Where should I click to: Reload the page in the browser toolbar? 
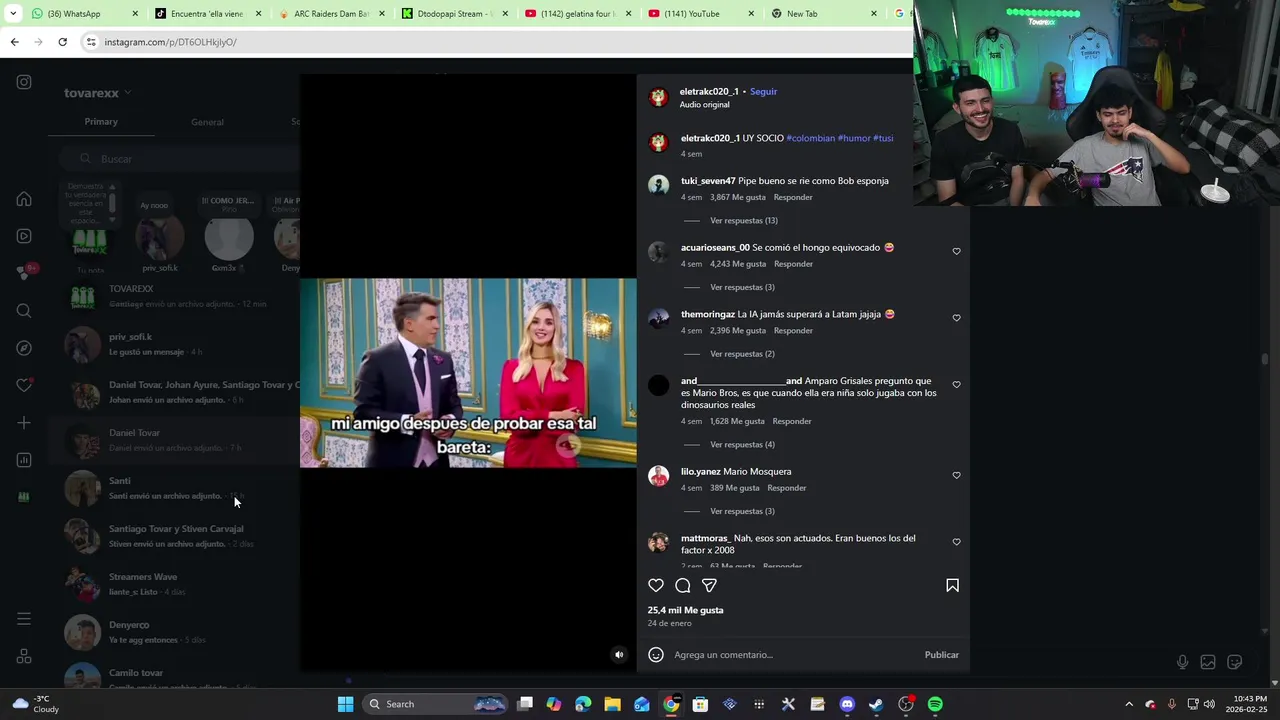click(62, 42)
